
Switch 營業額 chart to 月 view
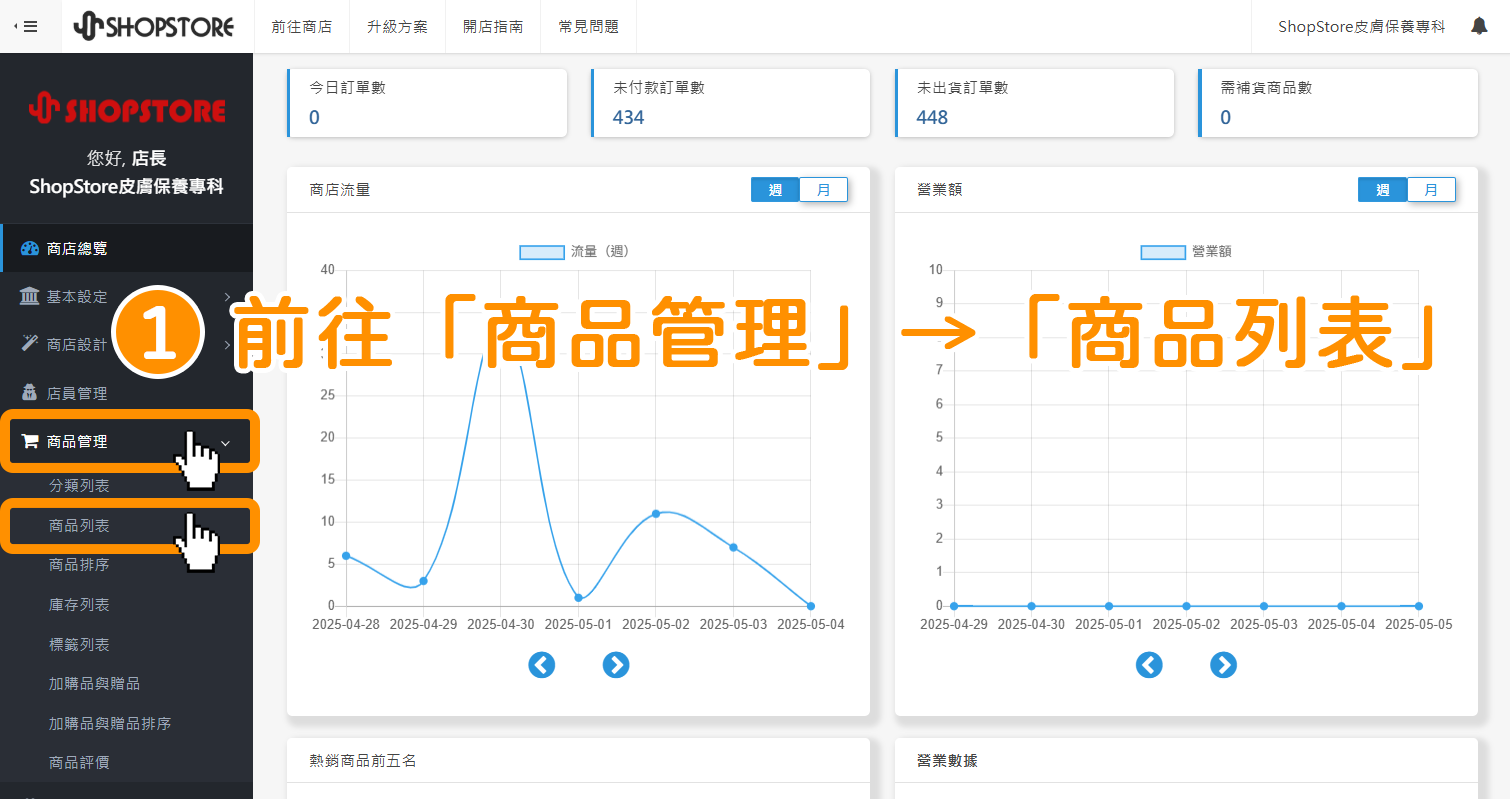tap(1431, 190)
